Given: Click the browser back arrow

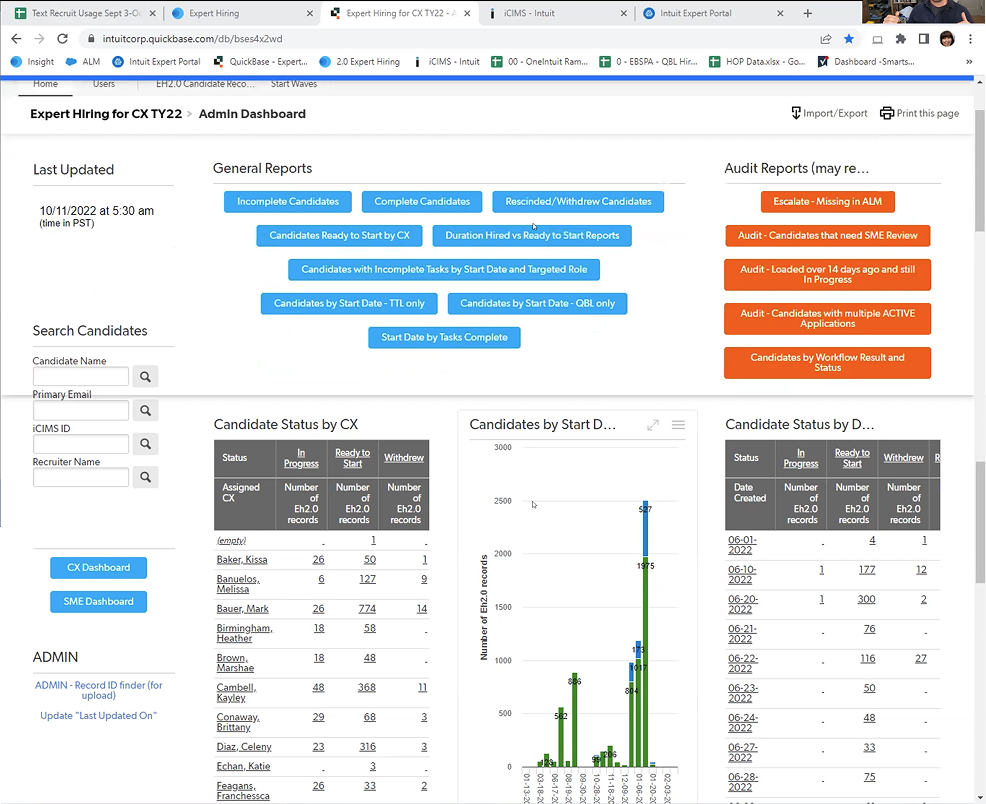Looking at the screenshot, I should (16, 39).
